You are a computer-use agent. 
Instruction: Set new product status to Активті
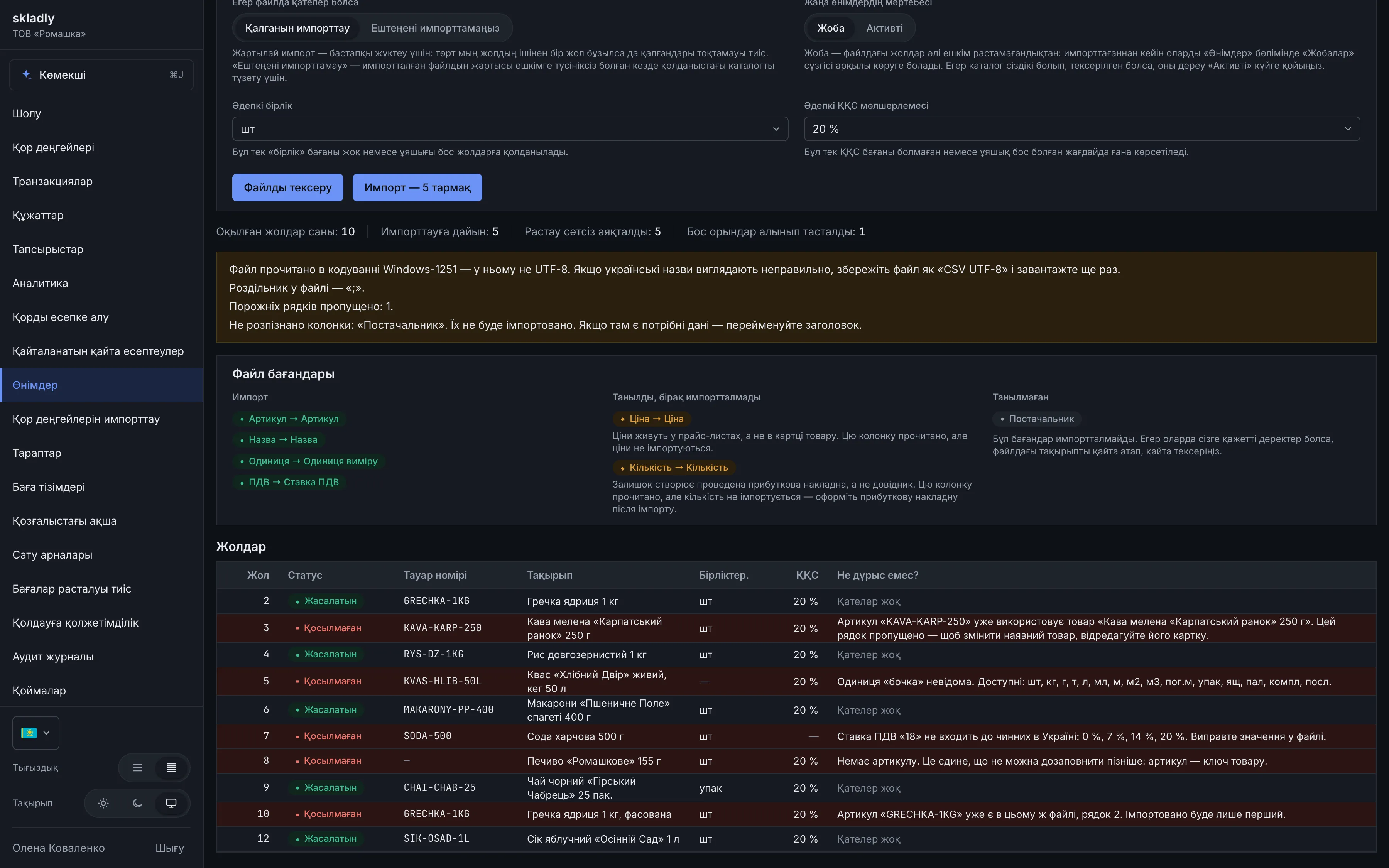coord(884,28)
